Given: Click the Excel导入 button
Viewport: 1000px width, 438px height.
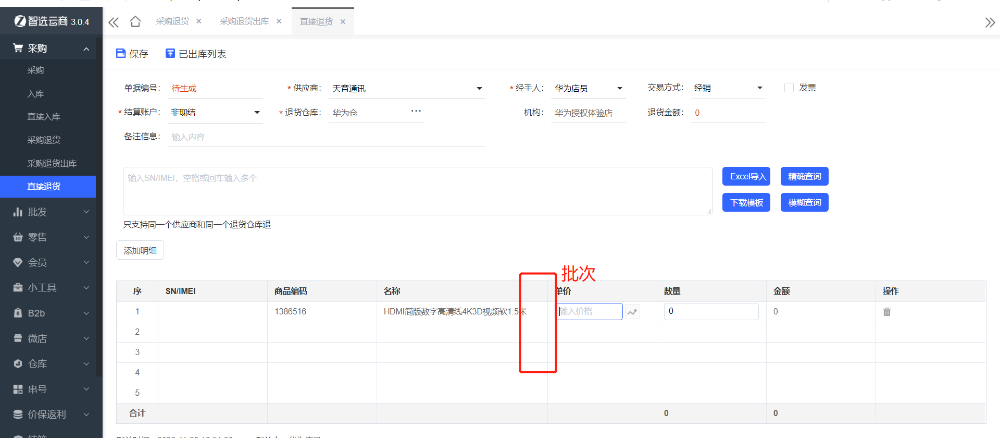Looking at the screenshot, I should point(745,177).
